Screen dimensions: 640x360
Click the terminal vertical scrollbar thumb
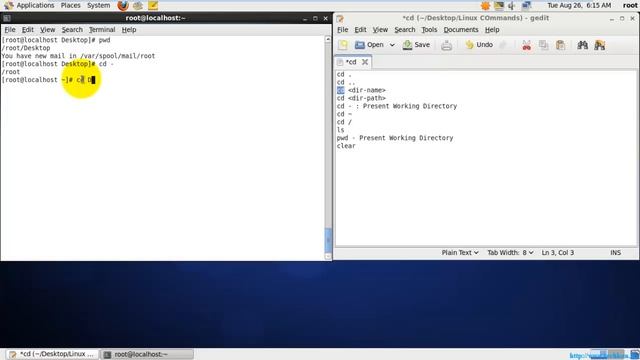(x=328, y=240)
